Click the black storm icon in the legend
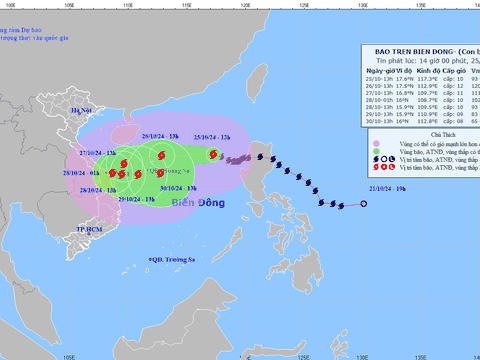 click(376, 159)
